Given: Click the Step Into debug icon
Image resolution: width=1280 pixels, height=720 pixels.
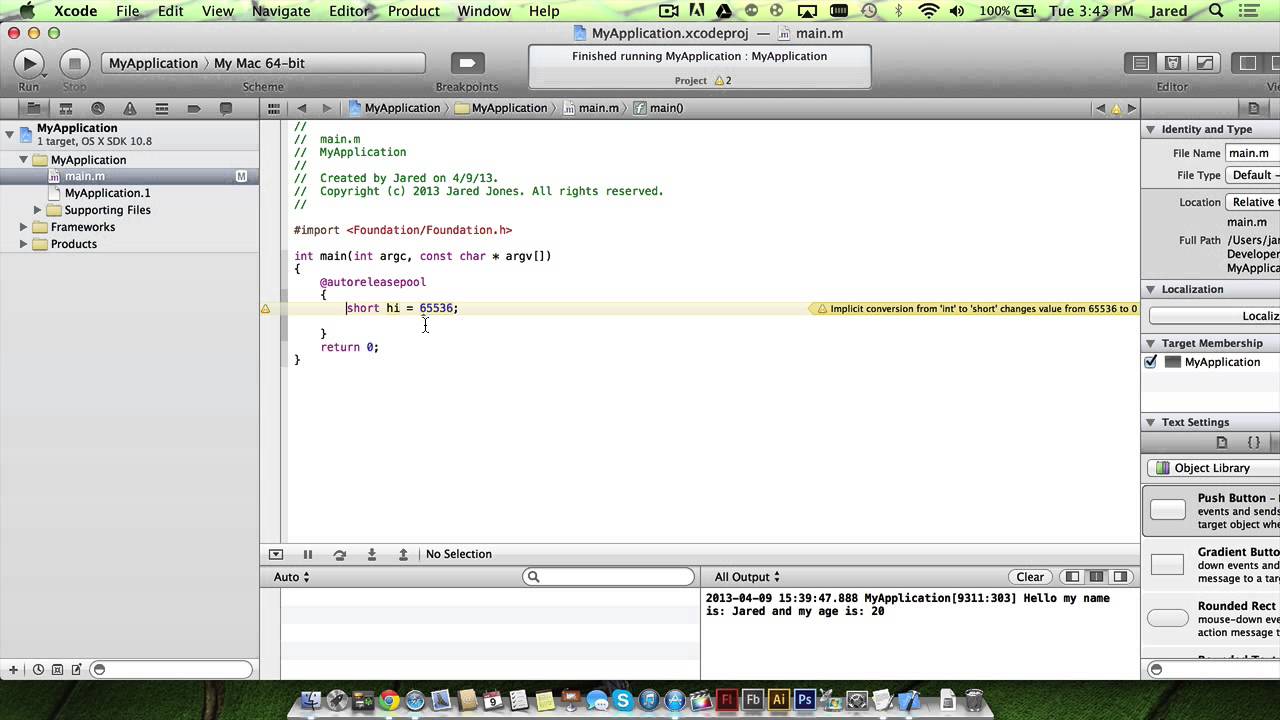Looking at the screenshot, I should click(372, 554).
